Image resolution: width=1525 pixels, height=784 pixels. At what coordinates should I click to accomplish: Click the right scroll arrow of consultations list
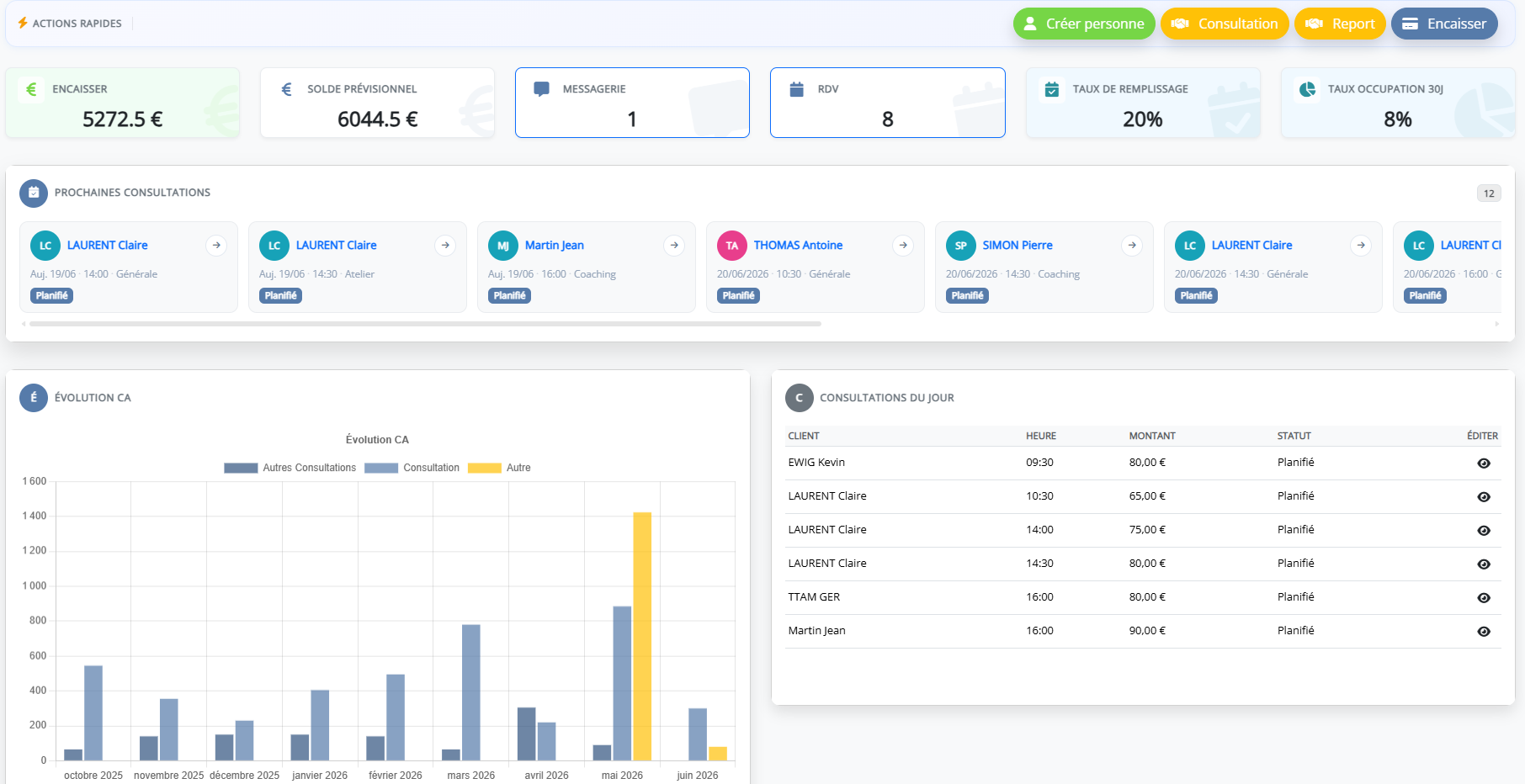[1496, 324]
